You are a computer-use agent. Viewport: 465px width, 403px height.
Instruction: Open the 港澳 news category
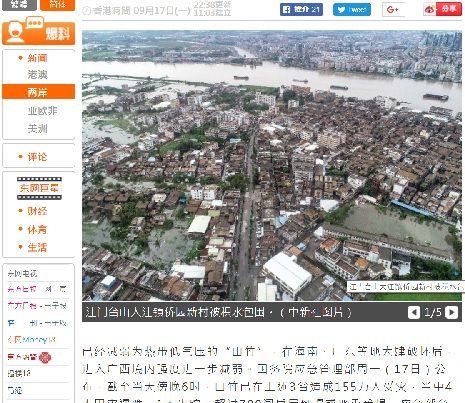tap(37, 75)
